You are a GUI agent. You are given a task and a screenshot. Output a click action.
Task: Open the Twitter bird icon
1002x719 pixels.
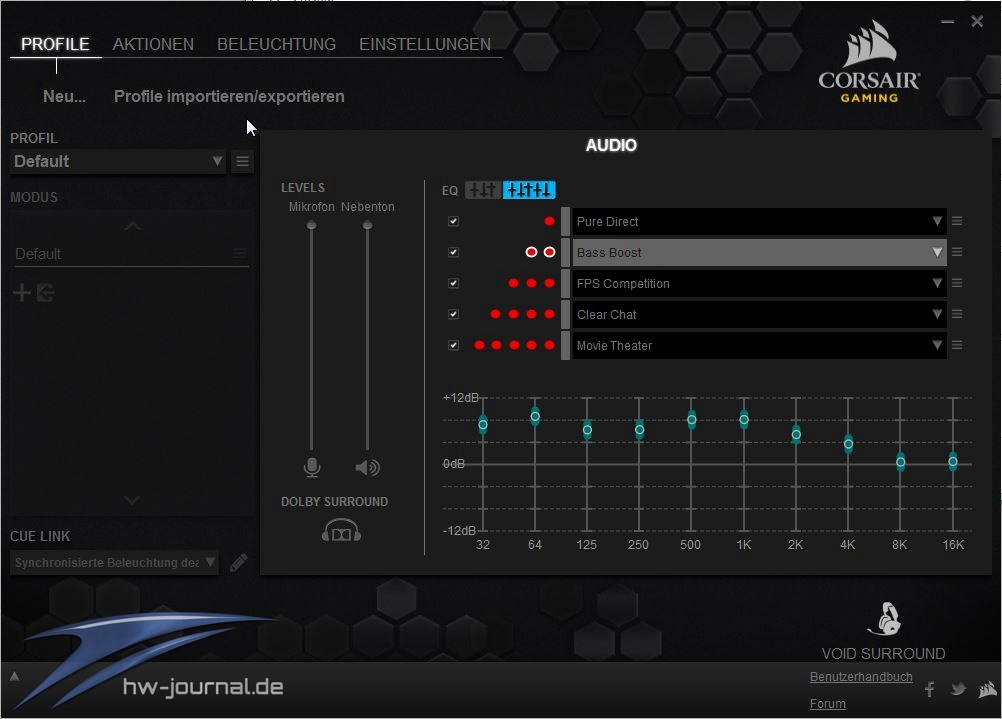coord(958,689)
